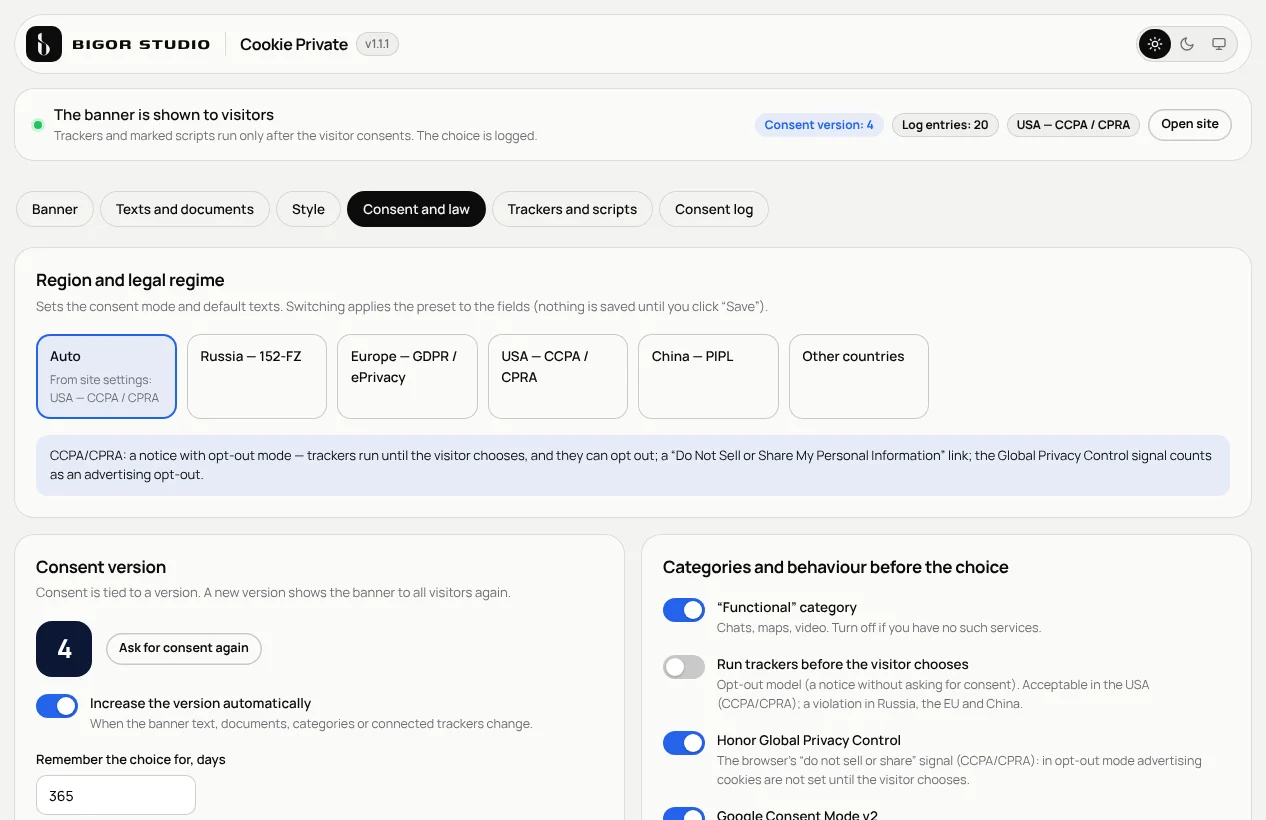Enable Run trackers before the visitor chooses
Image resolution: width=1266 pixels, height=820 pixels.
[684, 667]
